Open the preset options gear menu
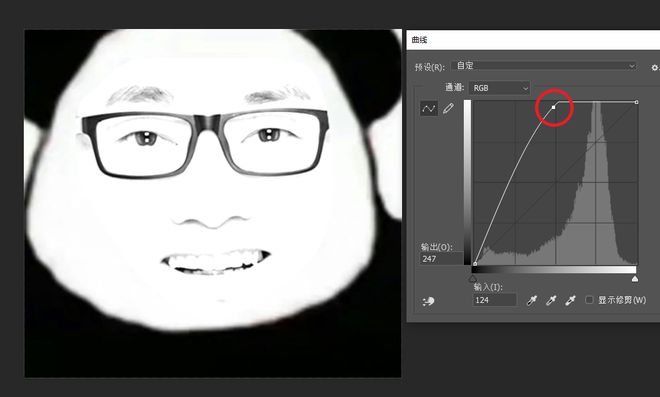This screenshot has width=660, height=397. pyautogui.click(x=655, y=67)
